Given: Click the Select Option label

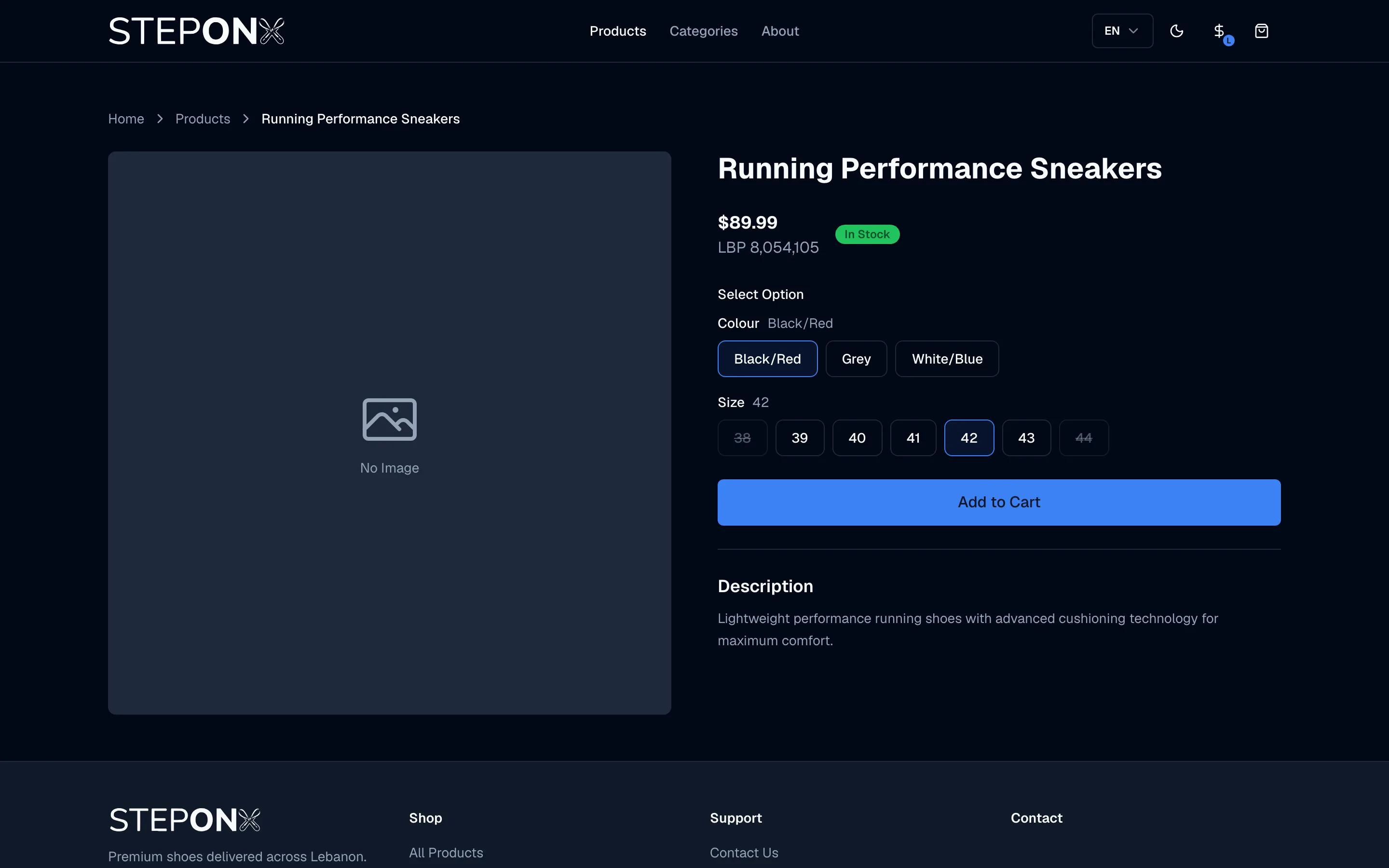Looking at the screenshot, I should click(761, 295).
